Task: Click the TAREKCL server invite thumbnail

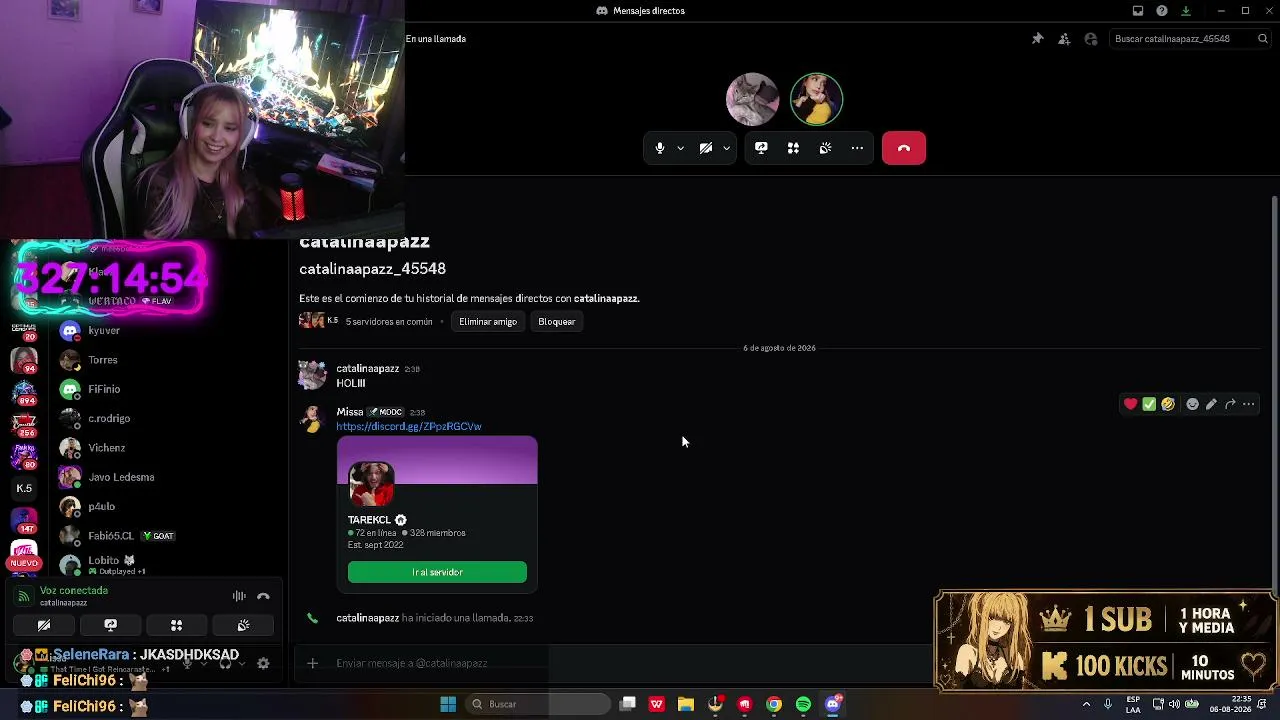Action: (371, 485)
